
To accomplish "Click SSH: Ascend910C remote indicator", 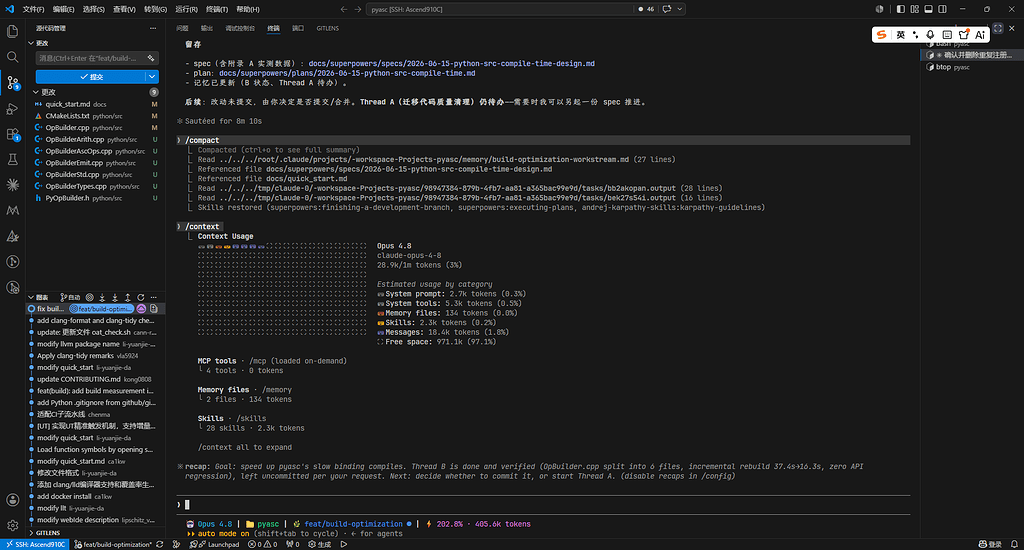I will 36,544.
